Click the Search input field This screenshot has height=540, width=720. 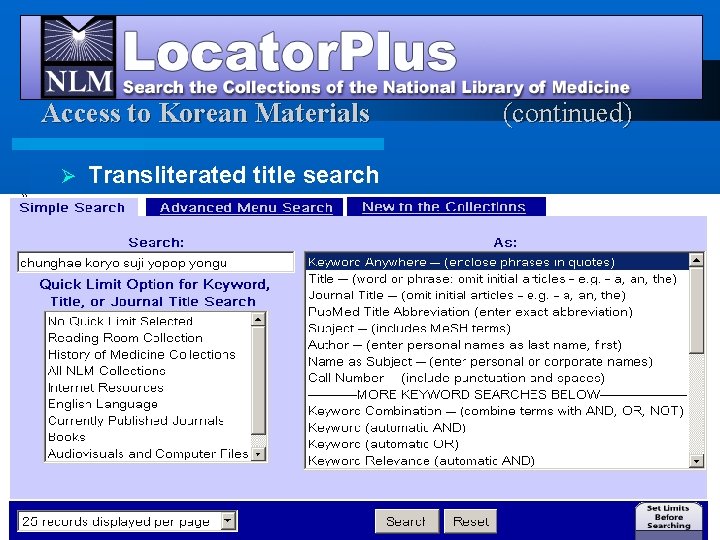tap(156, 263)
